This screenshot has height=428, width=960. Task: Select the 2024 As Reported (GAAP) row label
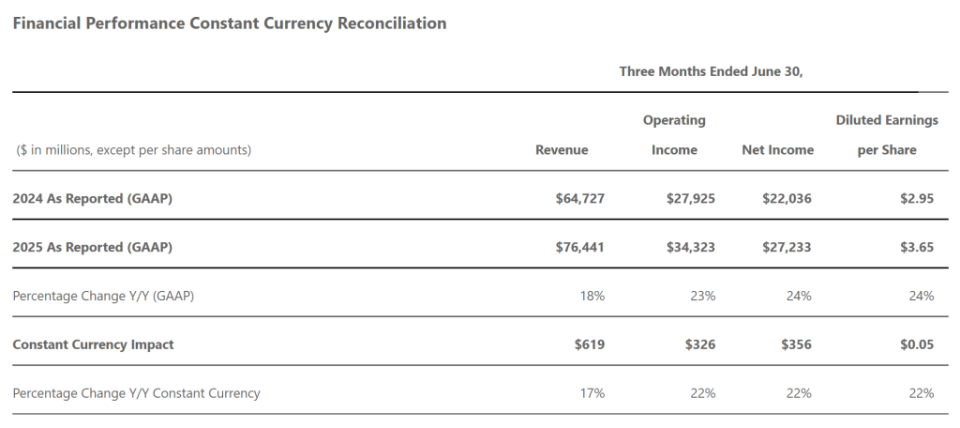pyautogui.click(x=92, y=199)
